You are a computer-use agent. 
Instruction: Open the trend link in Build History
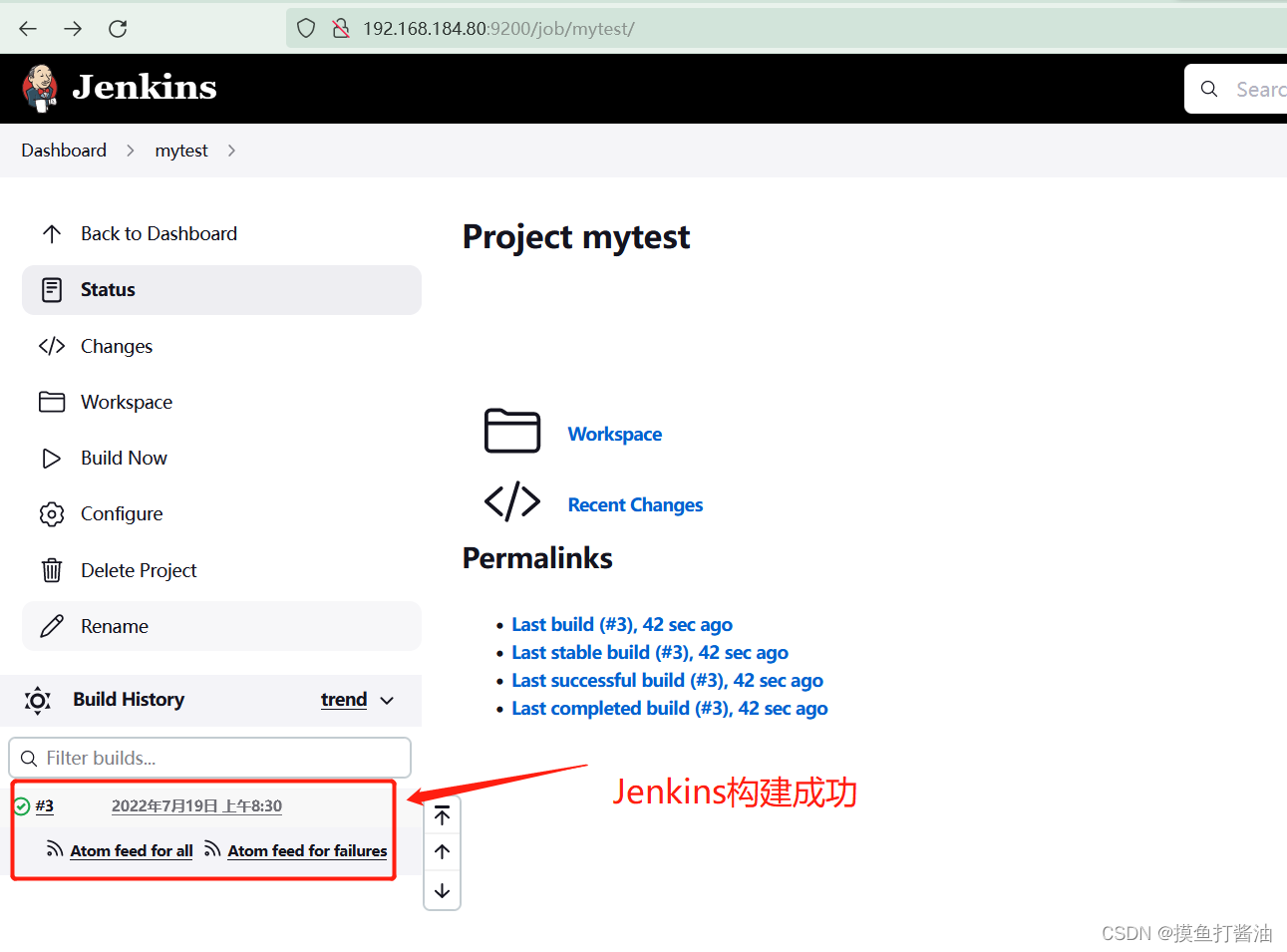[344, 700]
